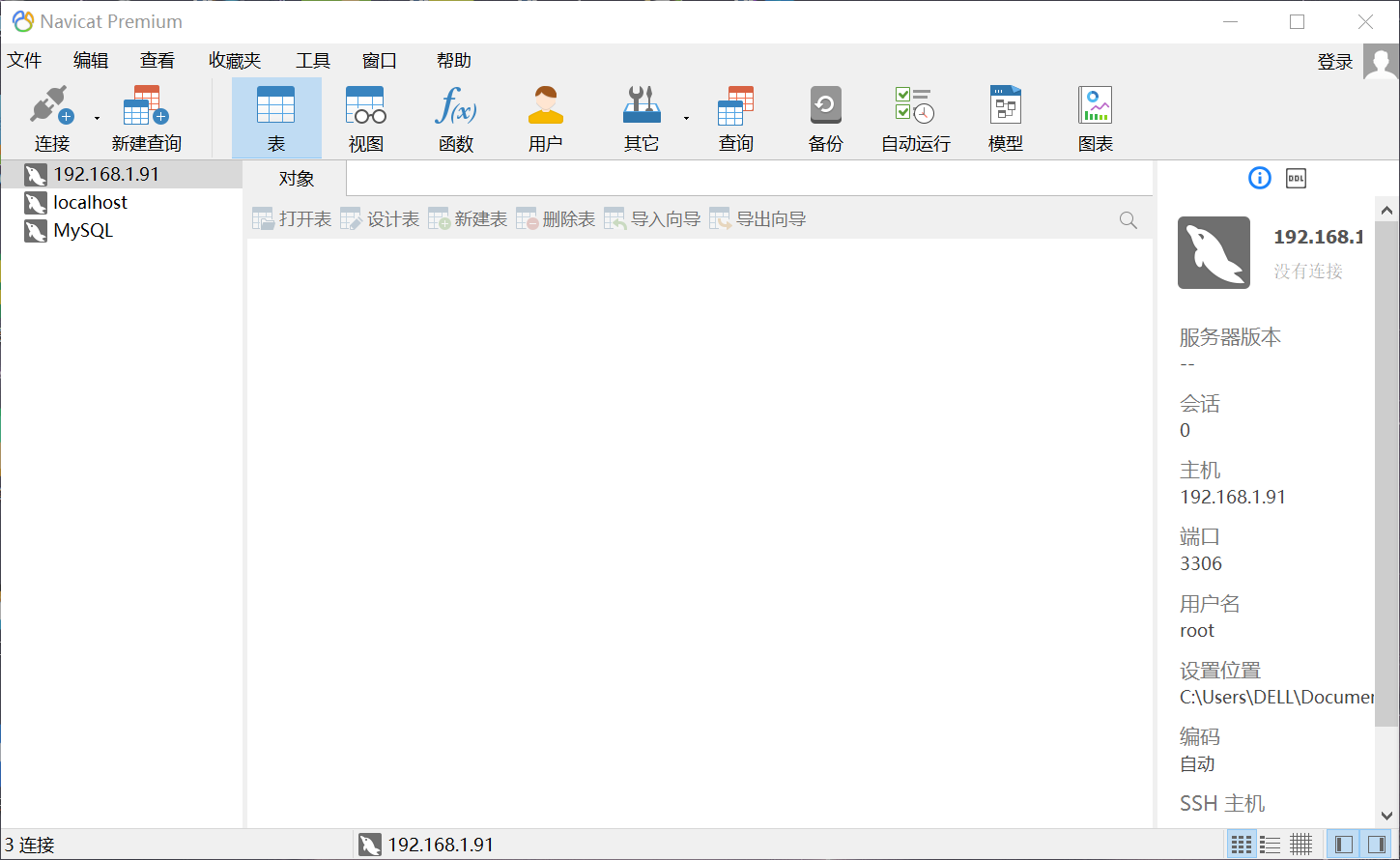Expand the dropdown arrow beside 连接
This screenshot has height=860, width=1400.
(97, 119)
